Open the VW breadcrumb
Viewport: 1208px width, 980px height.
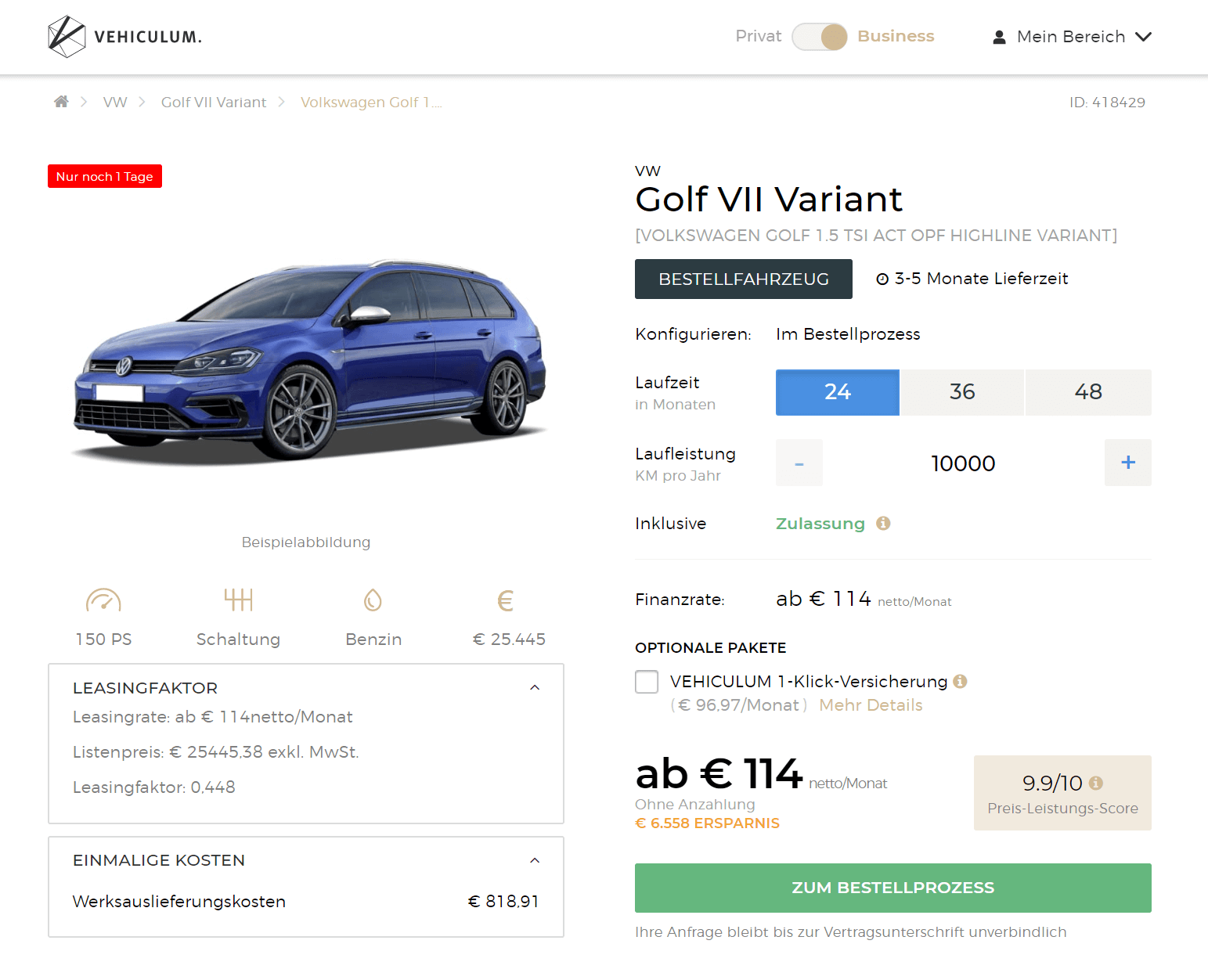(115, 103)
